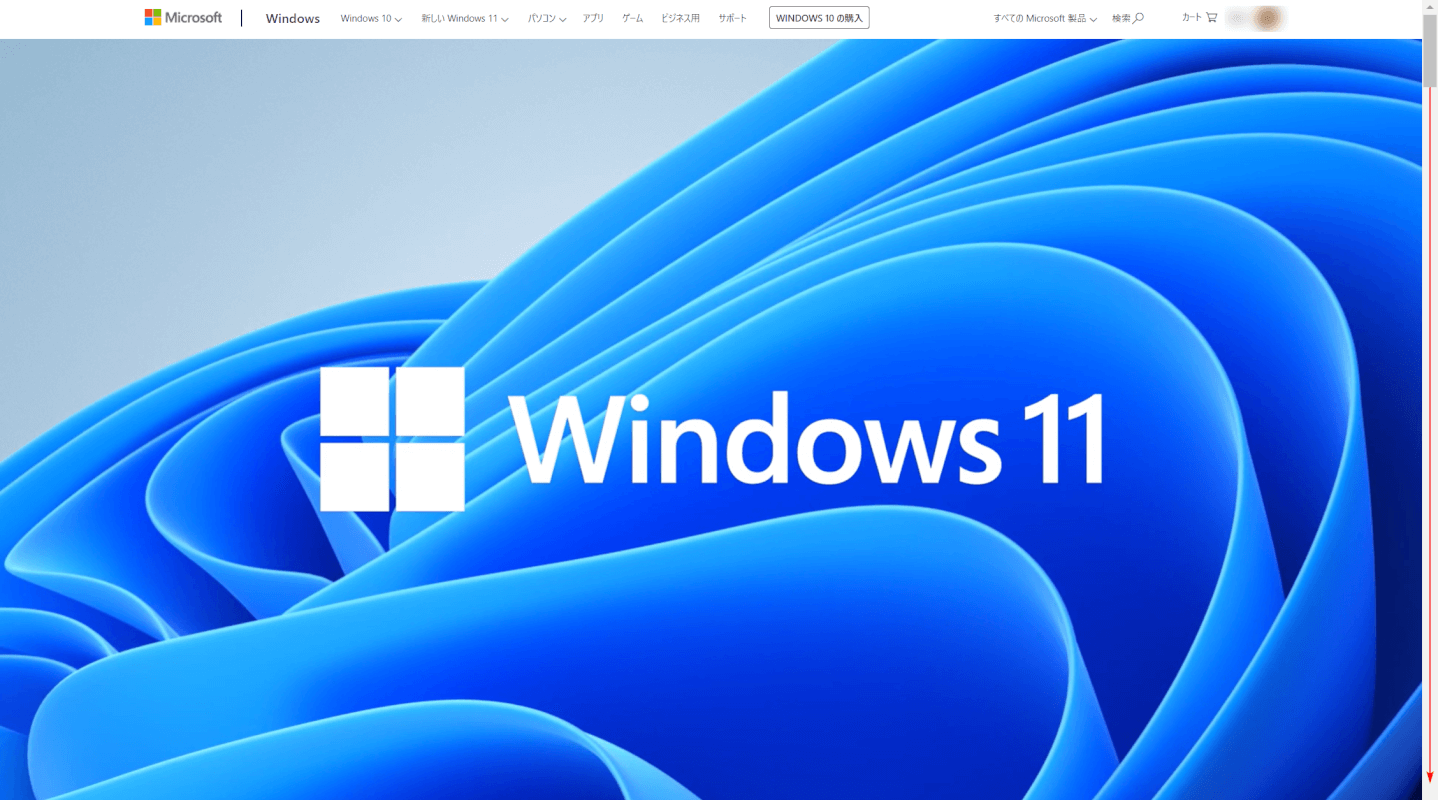Click the vertical scrollbar thumb
The height and width of the screenshot is (800, 1438).
tap(1430, 52)
